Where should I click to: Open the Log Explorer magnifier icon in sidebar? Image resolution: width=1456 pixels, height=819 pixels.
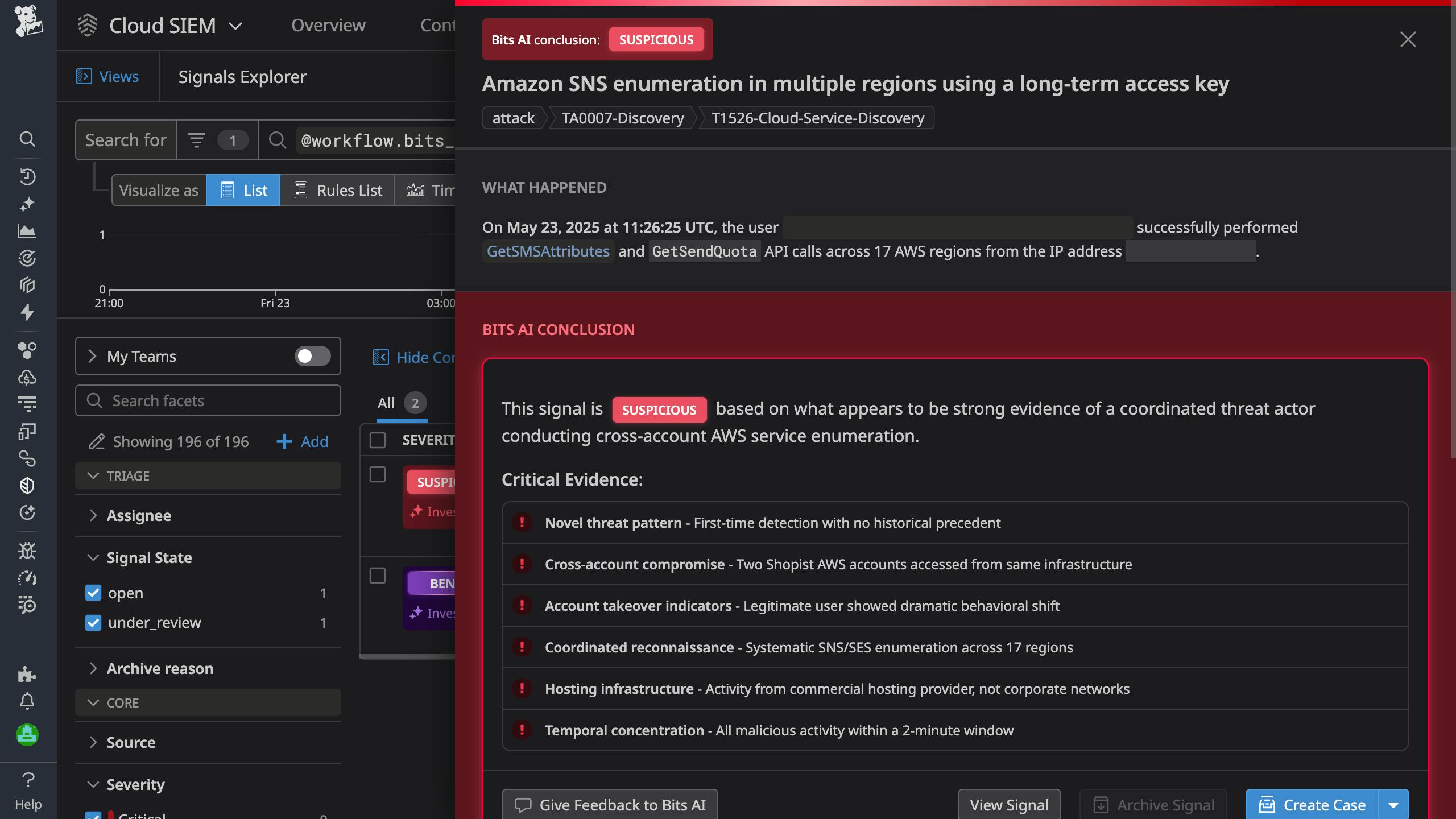(x=28, y=139)
